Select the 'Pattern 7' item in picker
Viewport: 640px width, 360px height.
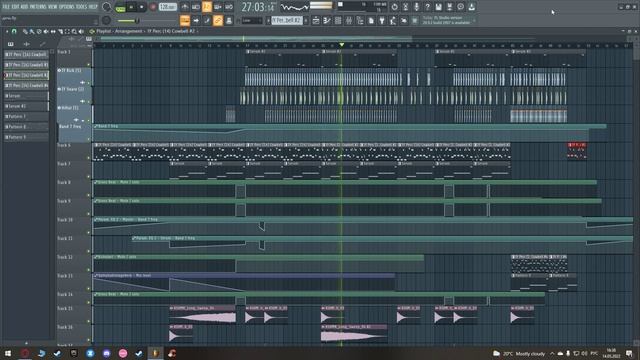coord(26,116)
